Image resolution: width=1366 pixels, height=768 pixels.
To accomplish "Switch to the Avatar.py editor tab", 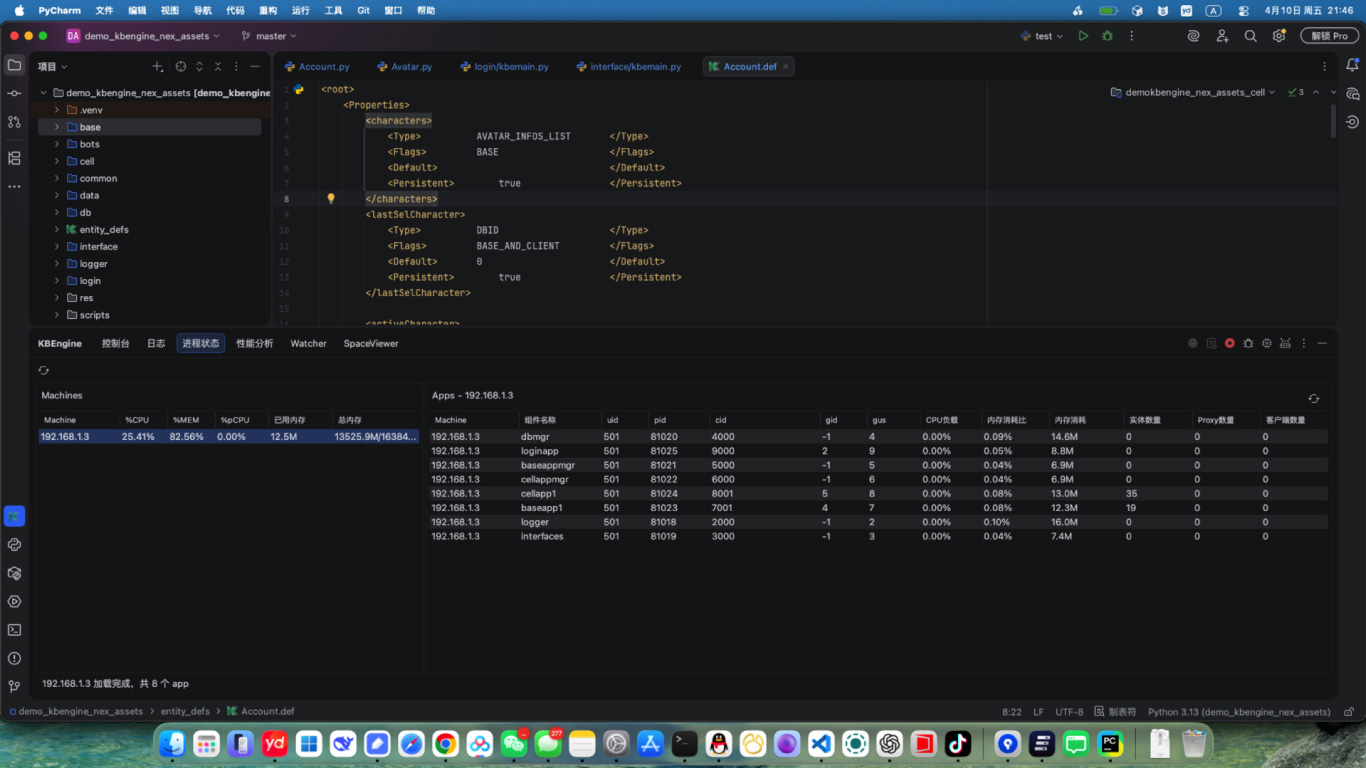I will point(410,67).
